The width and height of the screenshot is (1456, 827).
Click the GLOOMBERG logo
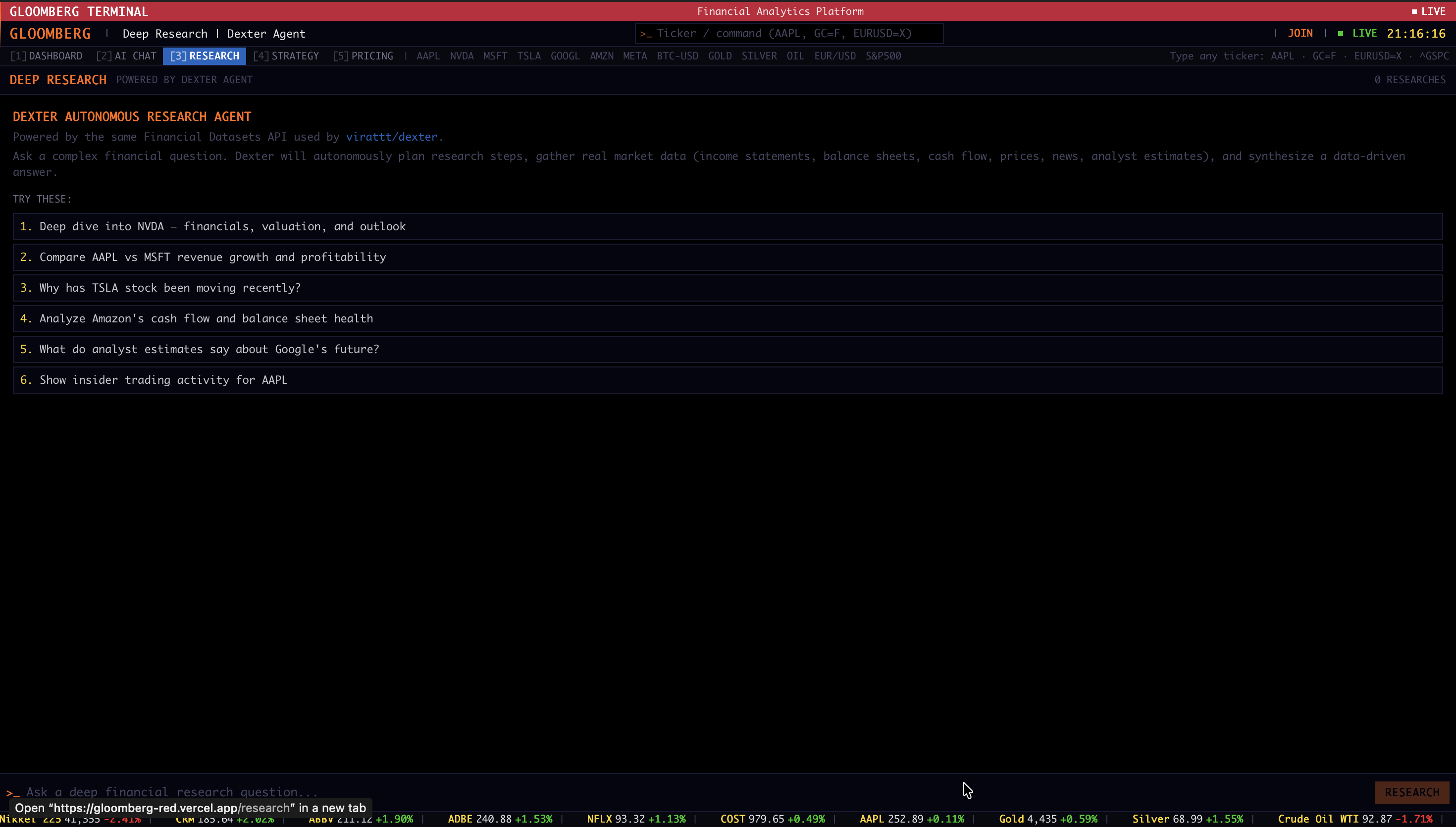50,34
